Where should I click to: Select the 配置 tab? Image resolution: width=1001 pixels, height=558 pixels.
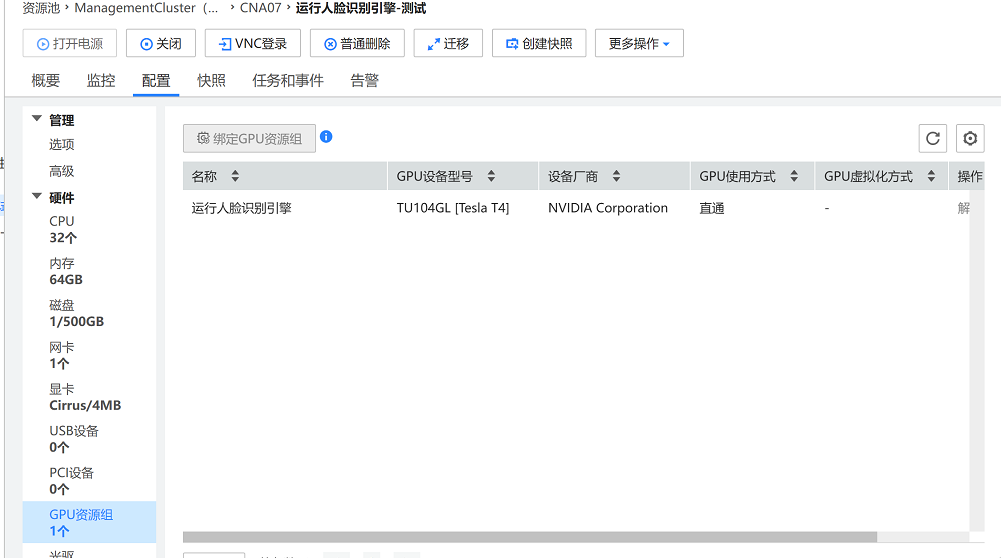click(156, 80)
